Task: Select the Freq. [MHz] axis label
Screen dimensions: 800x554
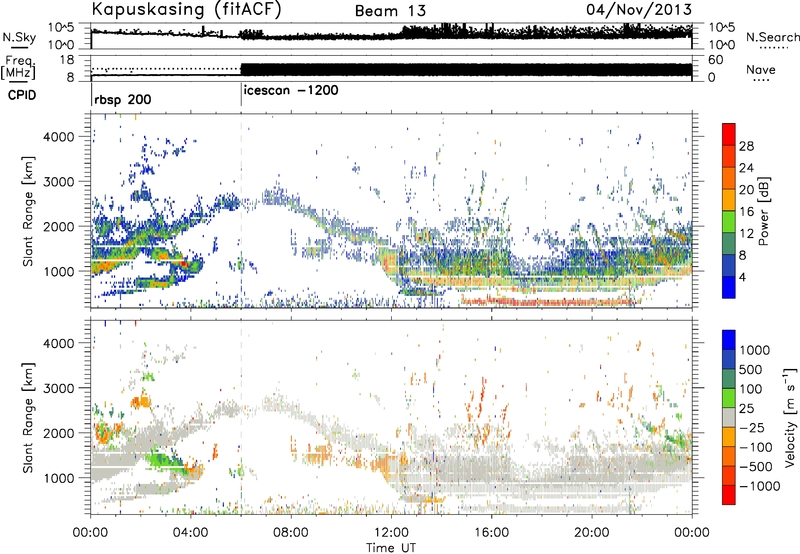Action: (x=19, y=67)
